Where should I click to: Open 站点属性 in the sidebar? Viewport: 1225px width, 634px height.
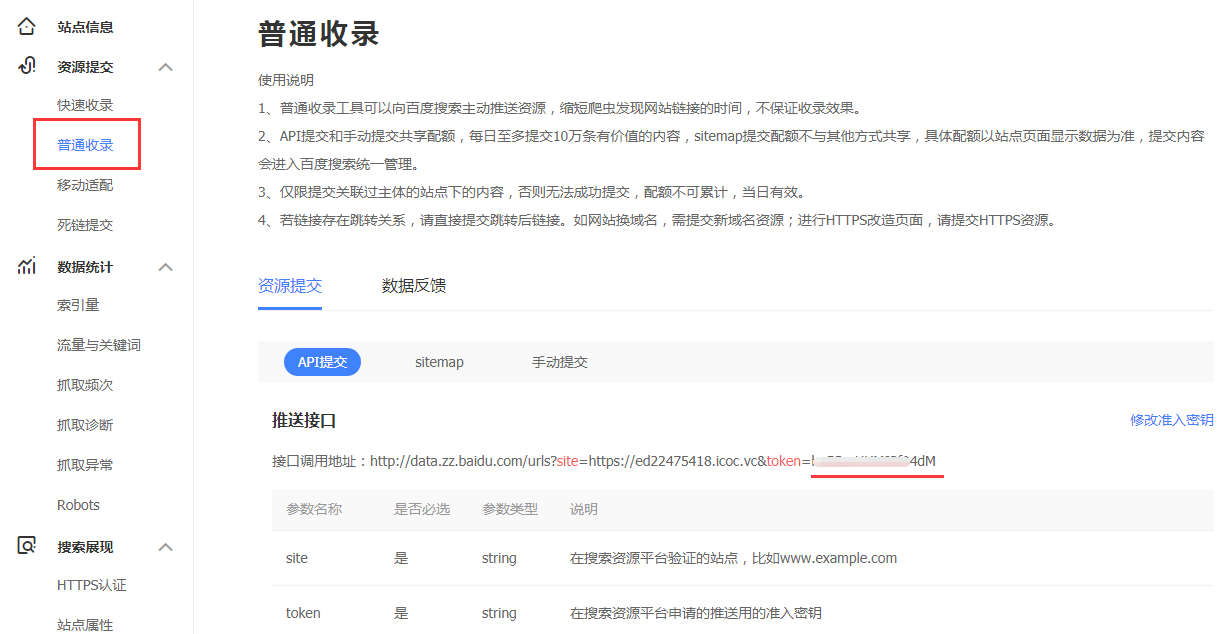coord(85,625)
